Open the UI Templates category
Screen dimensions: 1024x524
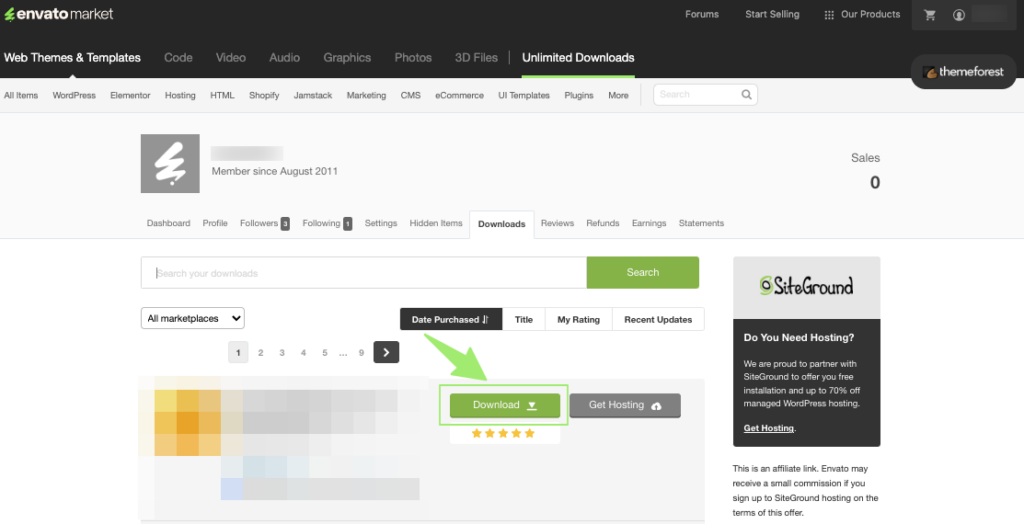524,95
